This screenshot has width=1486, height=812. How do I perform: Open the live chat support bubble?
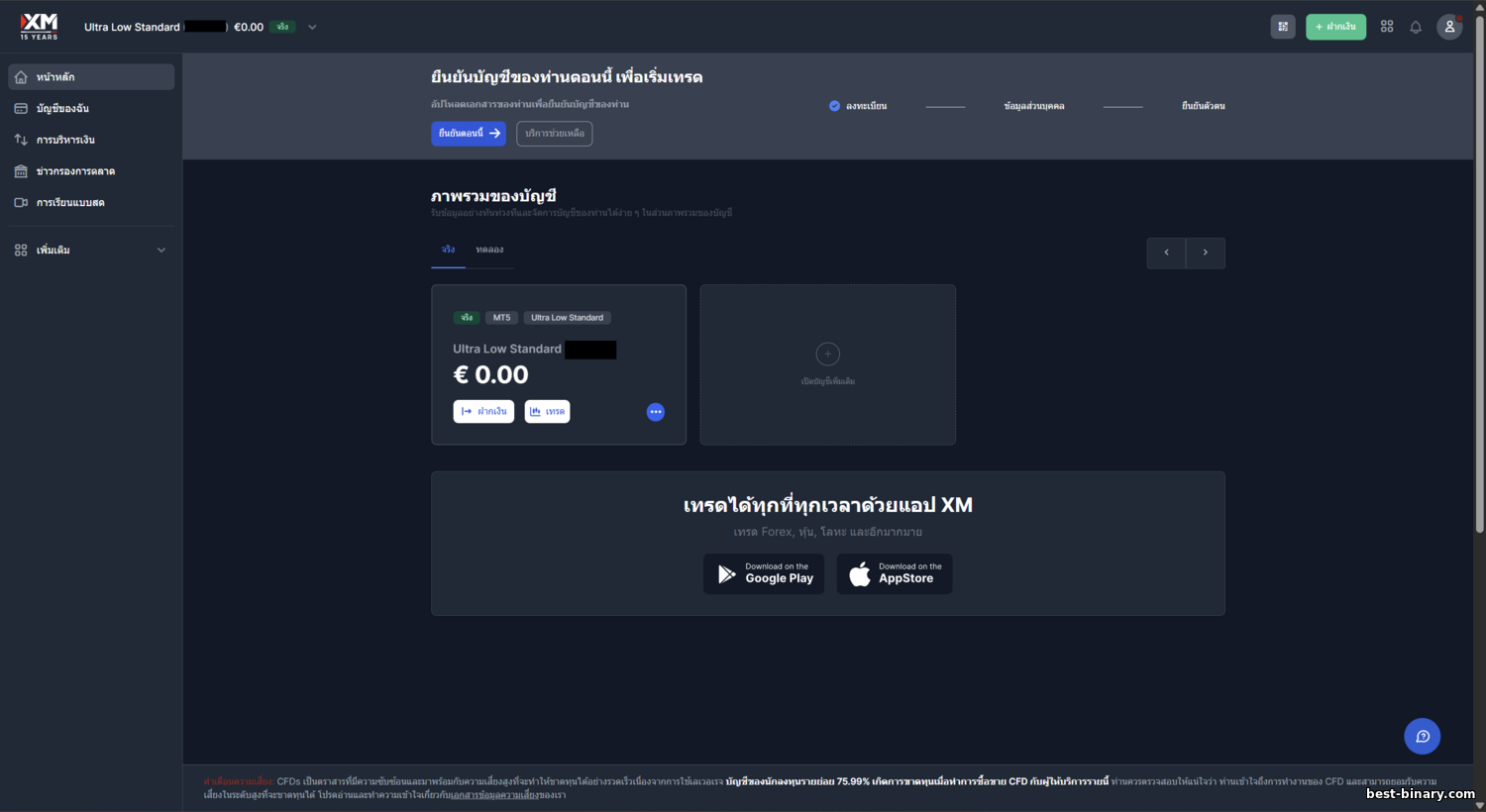(1422, 736)
